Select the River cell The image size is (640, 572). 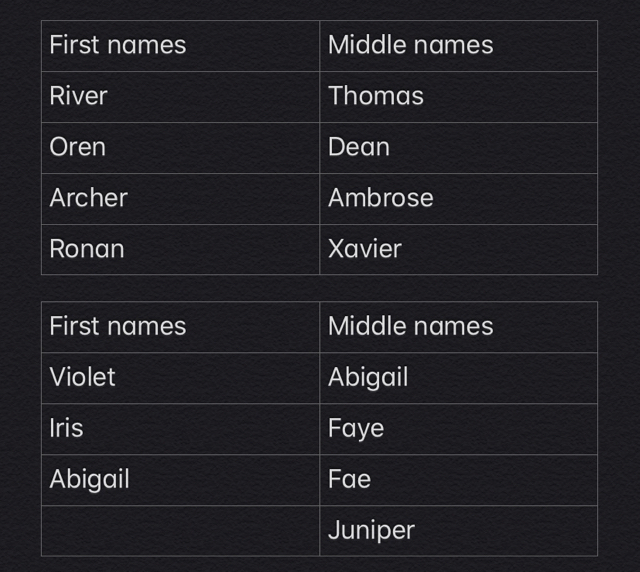180,97
